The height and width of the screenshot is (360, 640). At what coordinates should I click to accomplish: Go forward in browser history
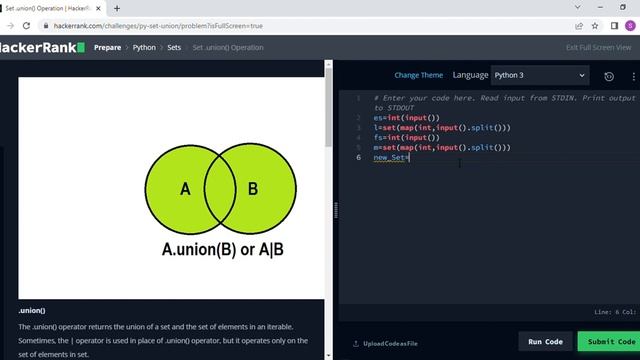10,26
